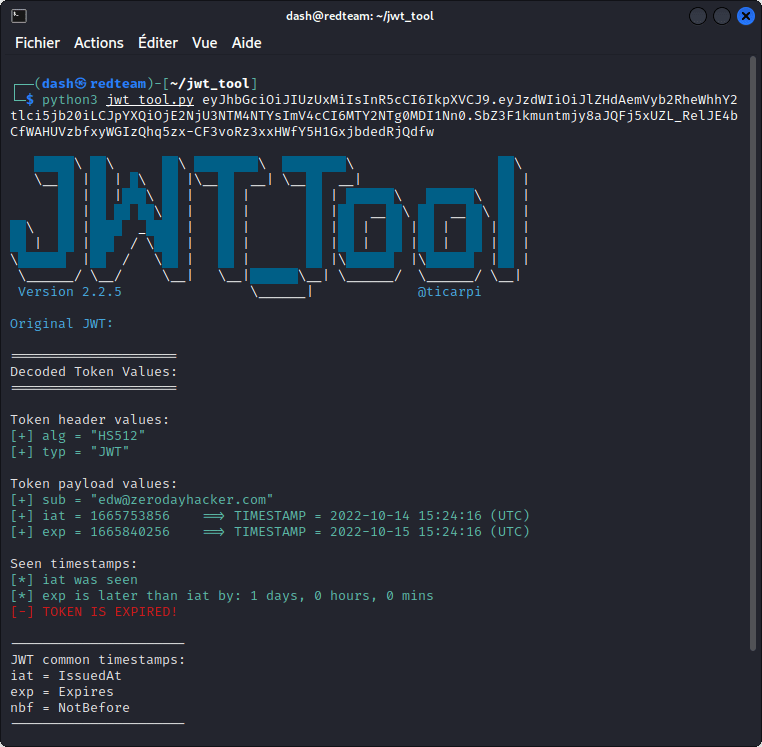Click the vertical scrollbar of the terminal
The width and height of the screenshot is (762, 747).
coord(753,352)
